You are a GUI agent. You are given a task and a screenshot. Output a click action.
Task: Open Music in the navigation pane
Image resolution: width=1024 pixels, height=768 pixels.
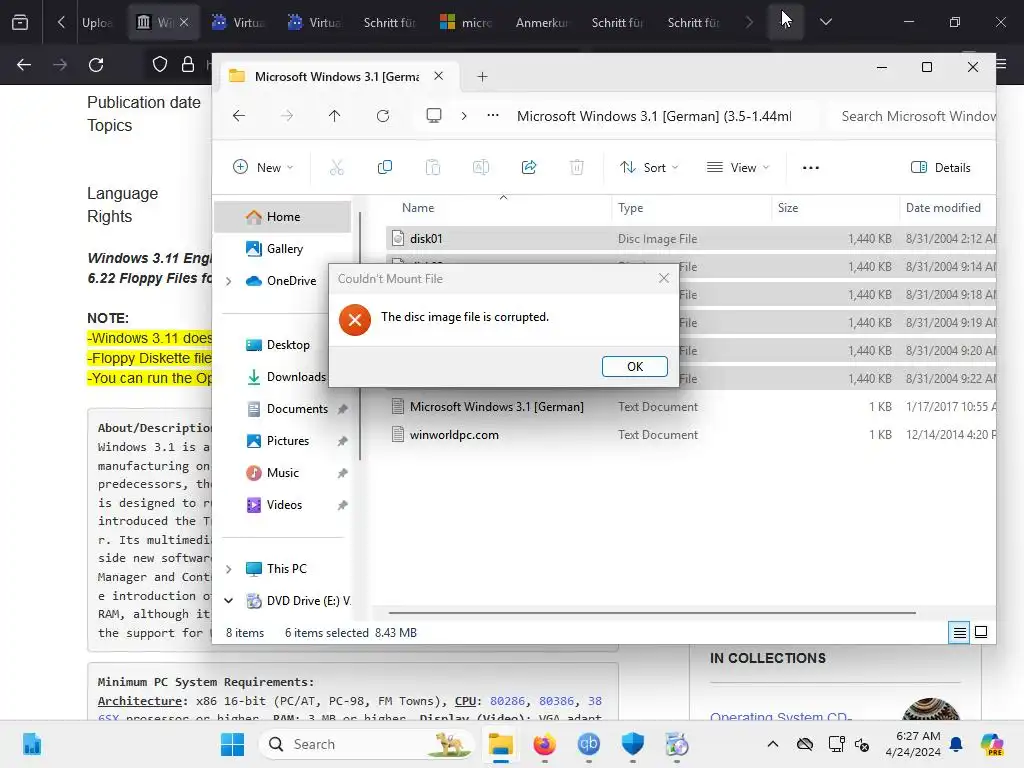[282, 473]
